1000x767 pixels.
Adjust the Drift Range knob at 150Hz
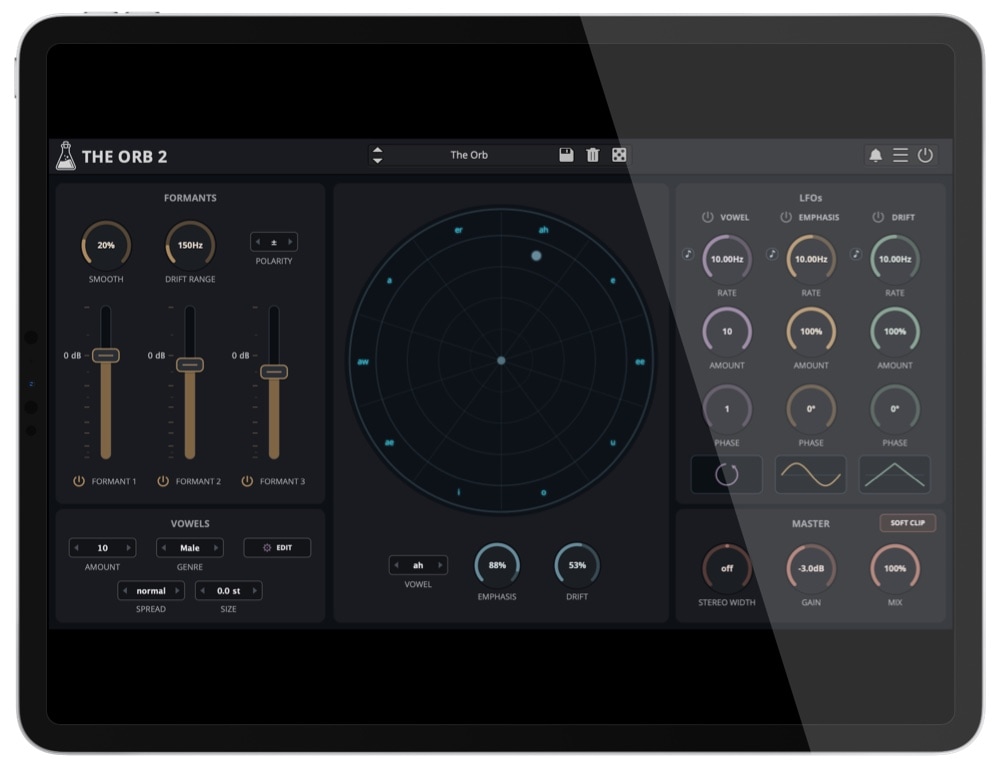click(190, 245)
